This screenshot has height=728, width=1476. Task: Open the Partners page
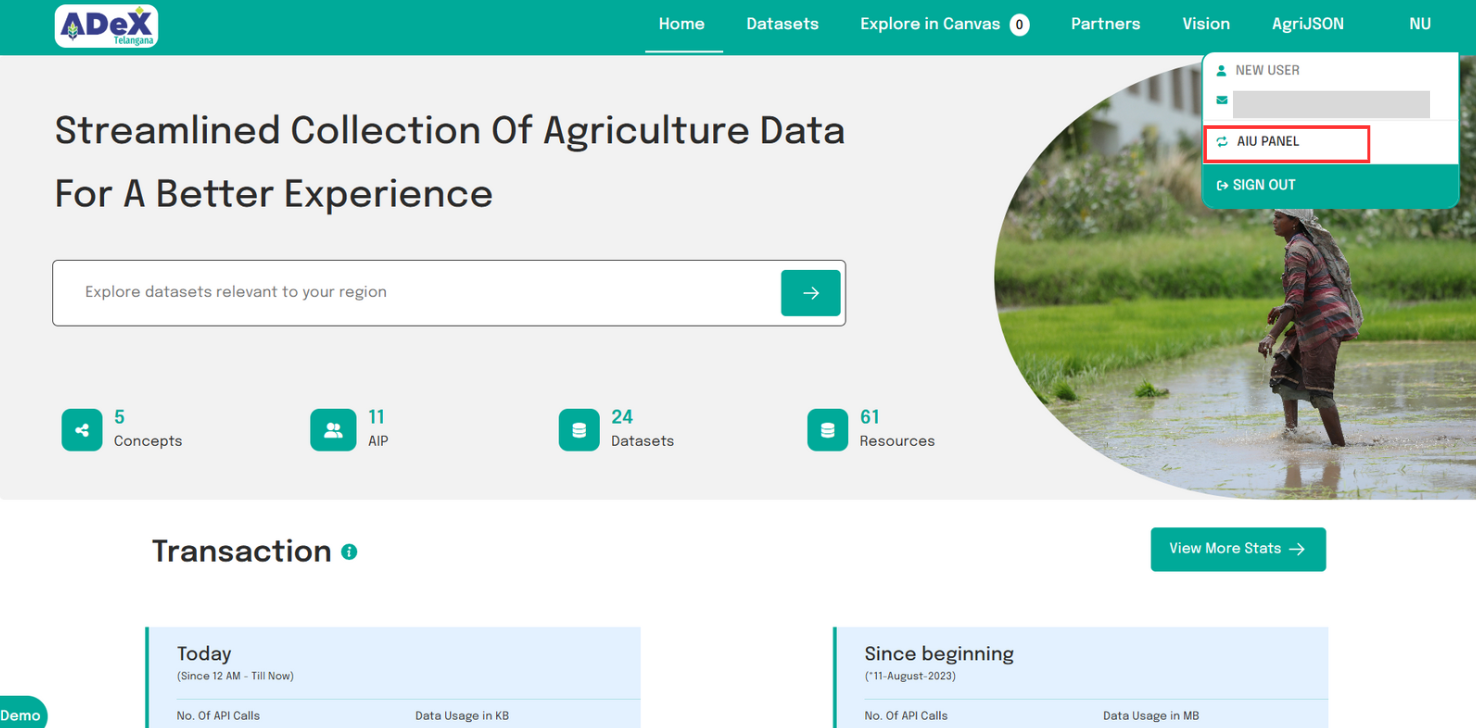1105,24
